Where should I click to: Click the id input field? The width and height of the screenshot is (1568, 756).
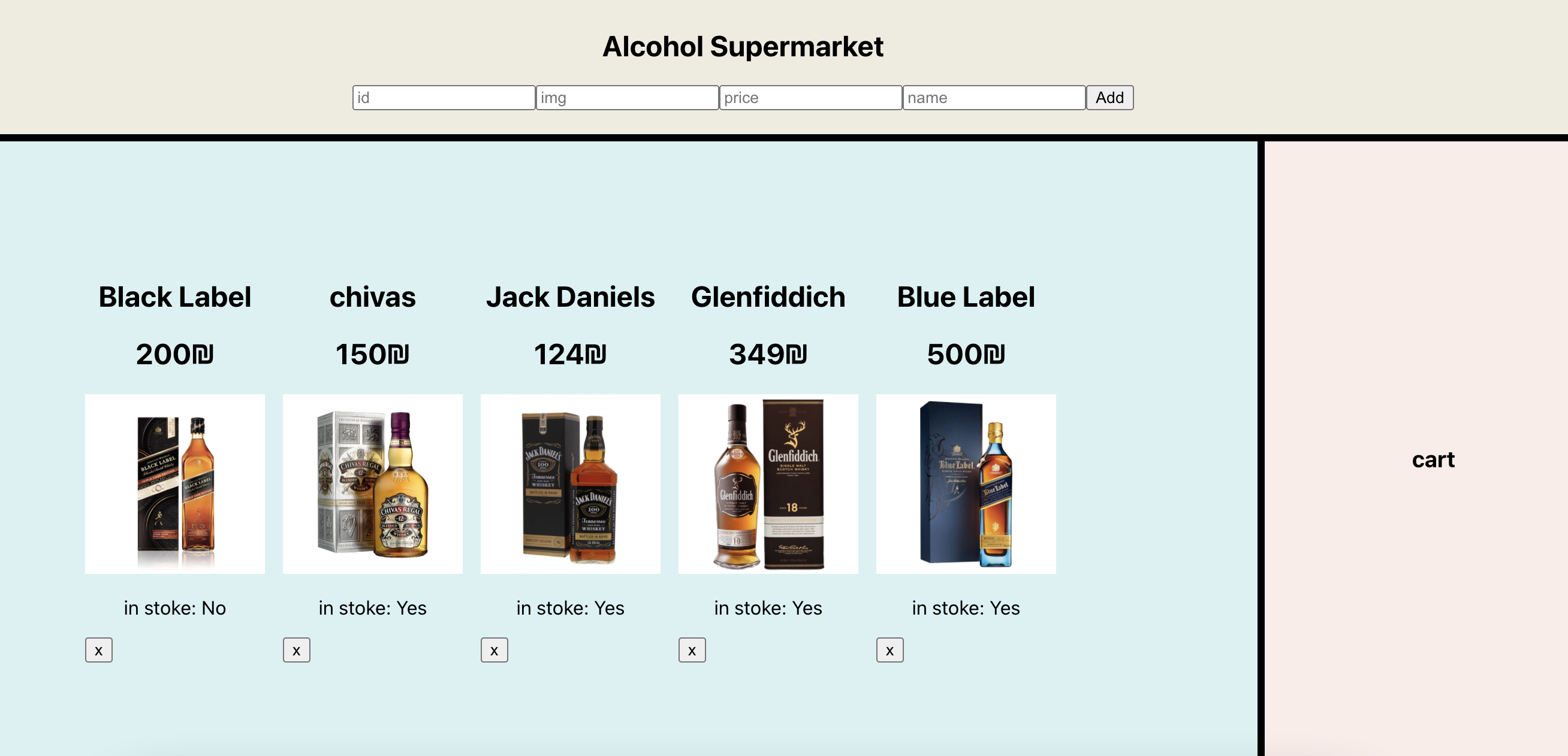point(444,97)
